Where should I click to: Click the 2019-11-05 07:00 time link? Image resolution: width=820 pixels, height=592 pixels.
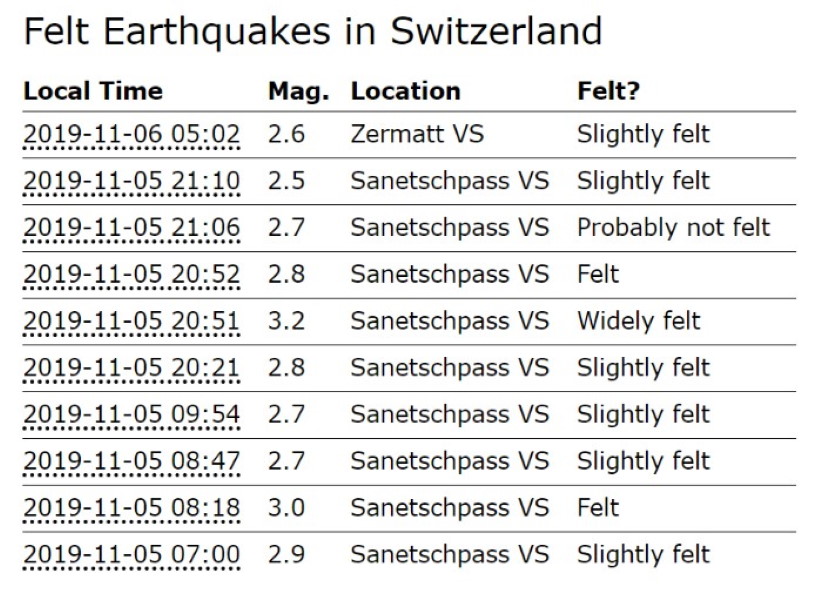(x=131, y=554)
